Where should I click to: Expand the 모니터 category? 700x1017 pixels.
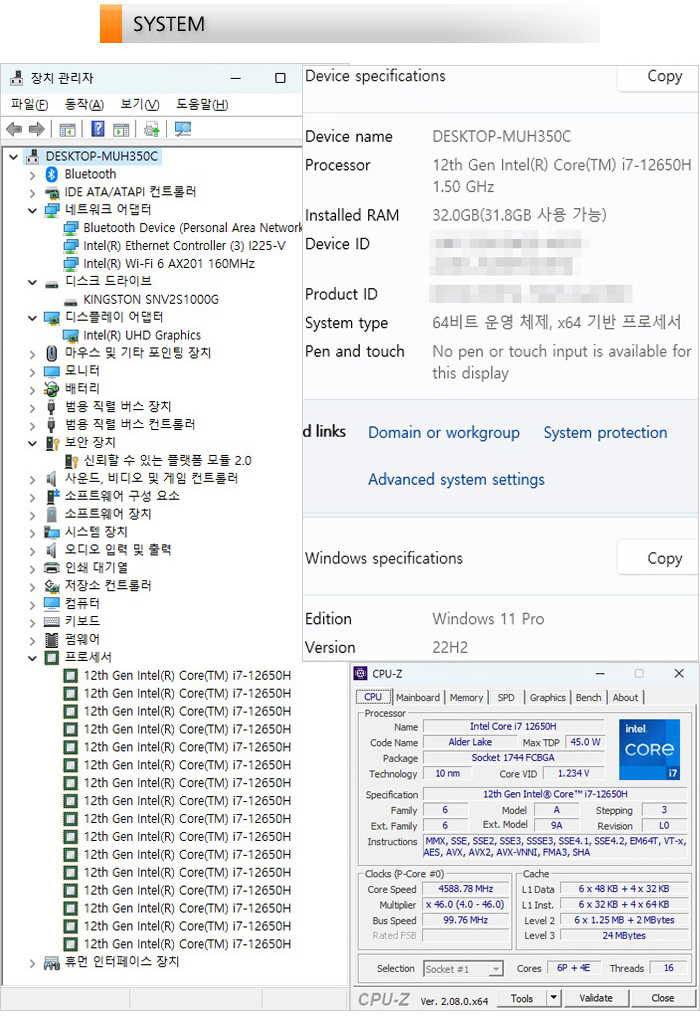pos(32,372)
